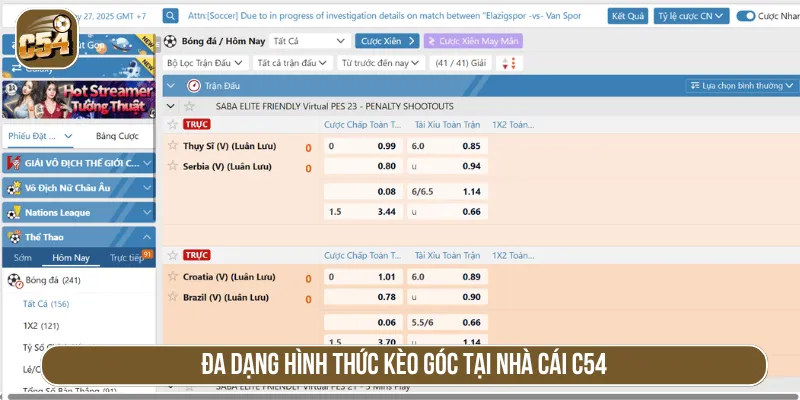Click Thụy Sĩ handicap odds 0.99
The height and width of the screenshot is (400, 800).
point(363,146)
